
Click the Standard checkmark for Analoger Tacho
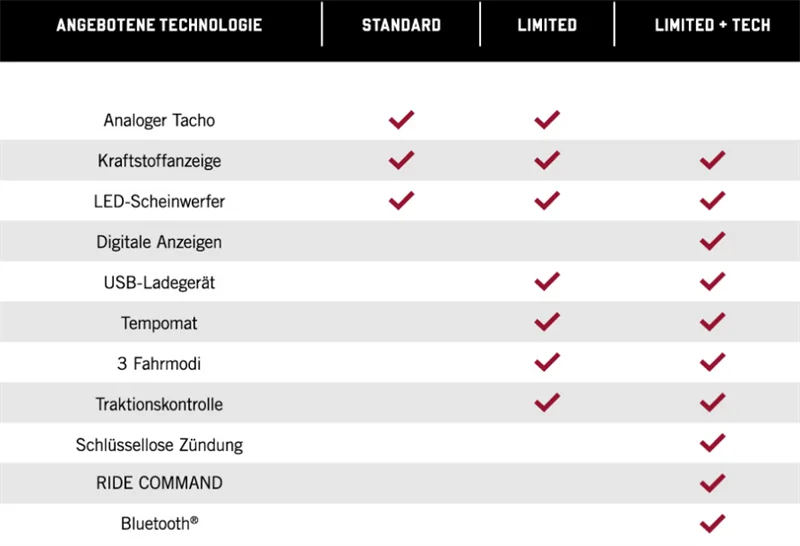pos(401,120)
